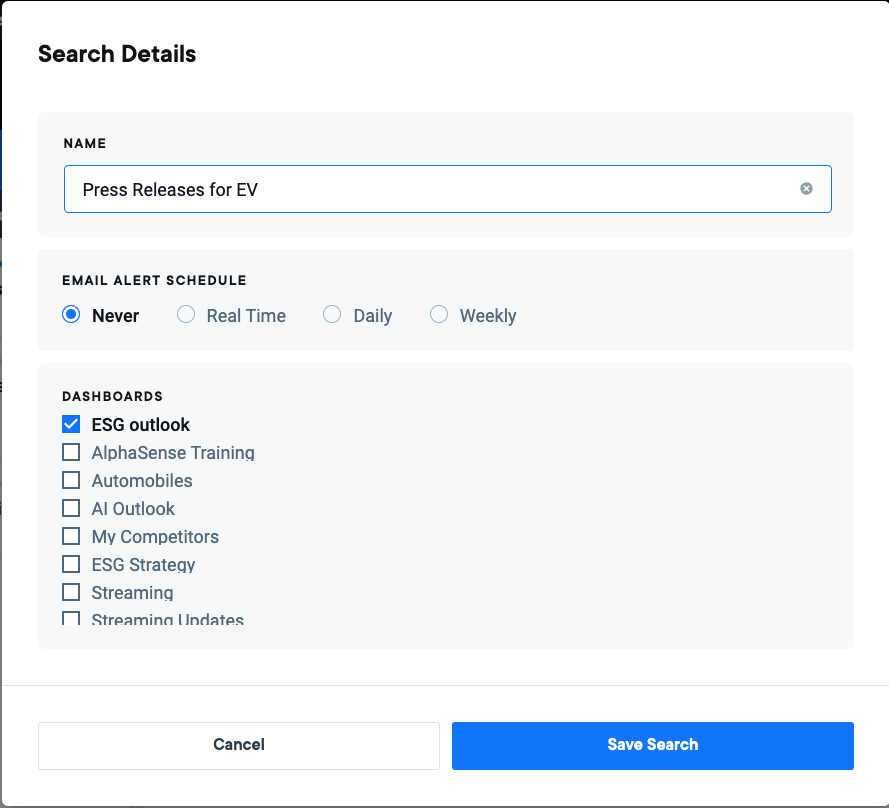Screen dimensions: 889x808
Task: Check the Automobiles dashboard
Action: tap(71, 480)
